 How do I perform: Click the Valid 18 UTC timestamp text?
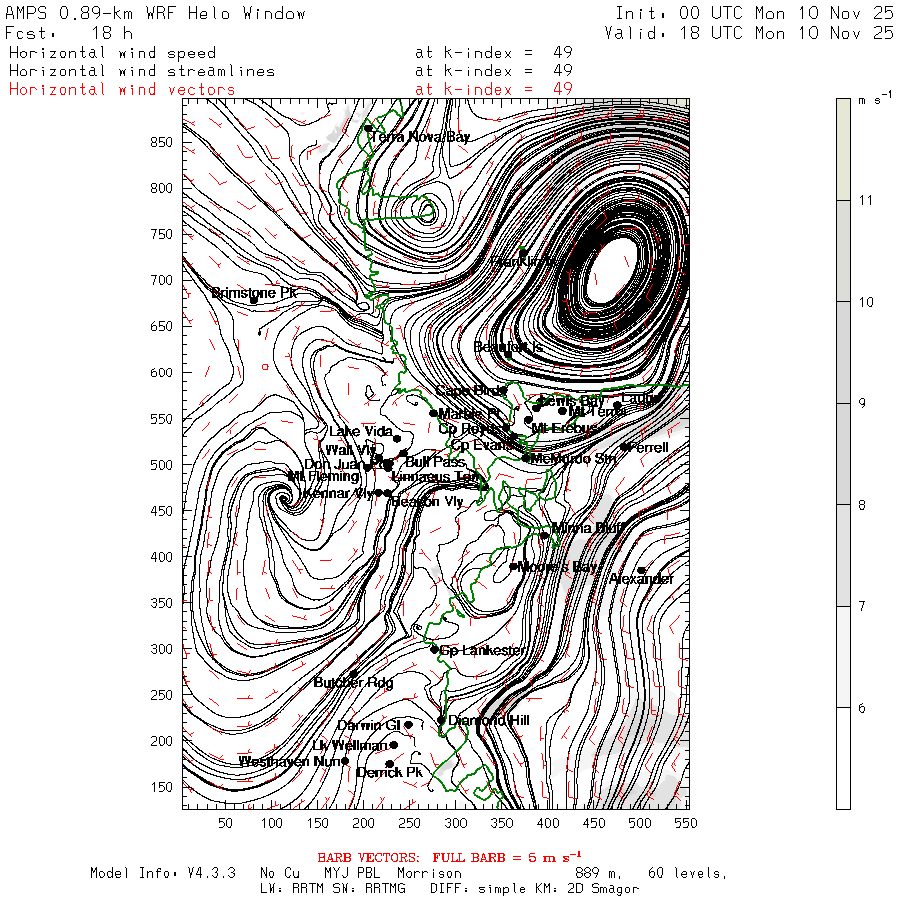click(749, 33)
